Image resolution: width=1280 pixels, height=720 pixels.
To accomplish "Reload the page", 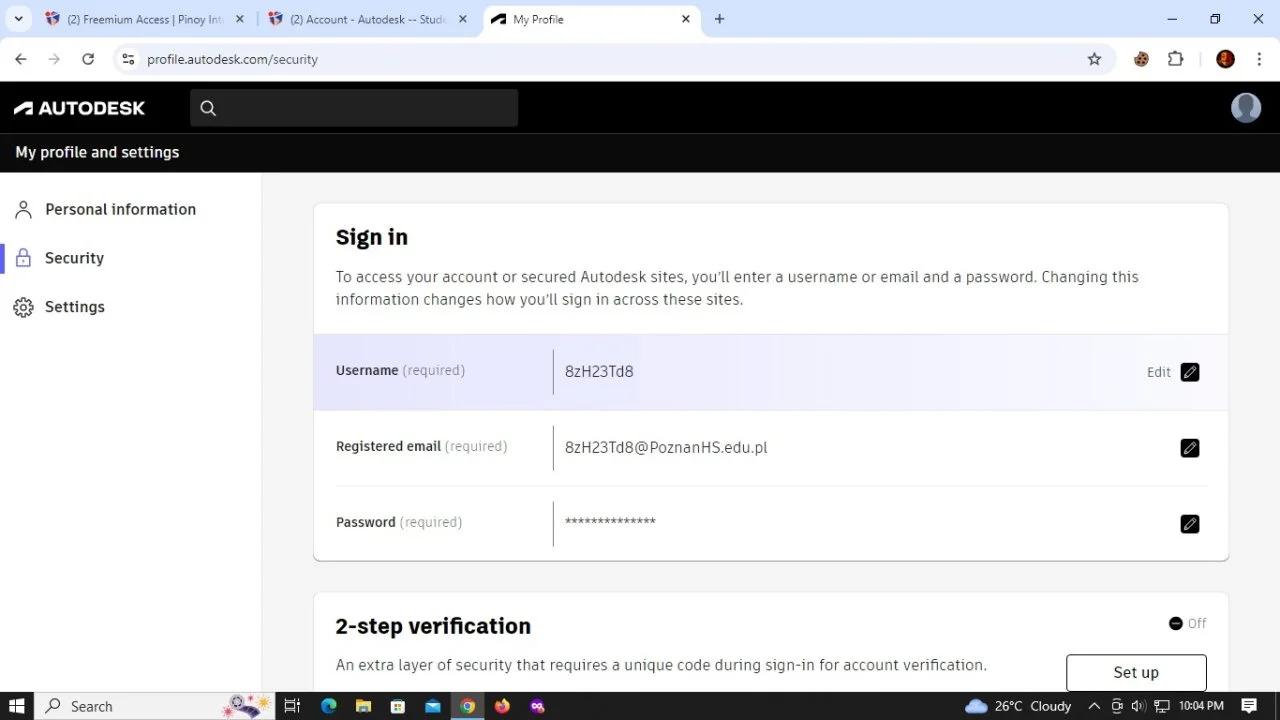I will point(88,59).
